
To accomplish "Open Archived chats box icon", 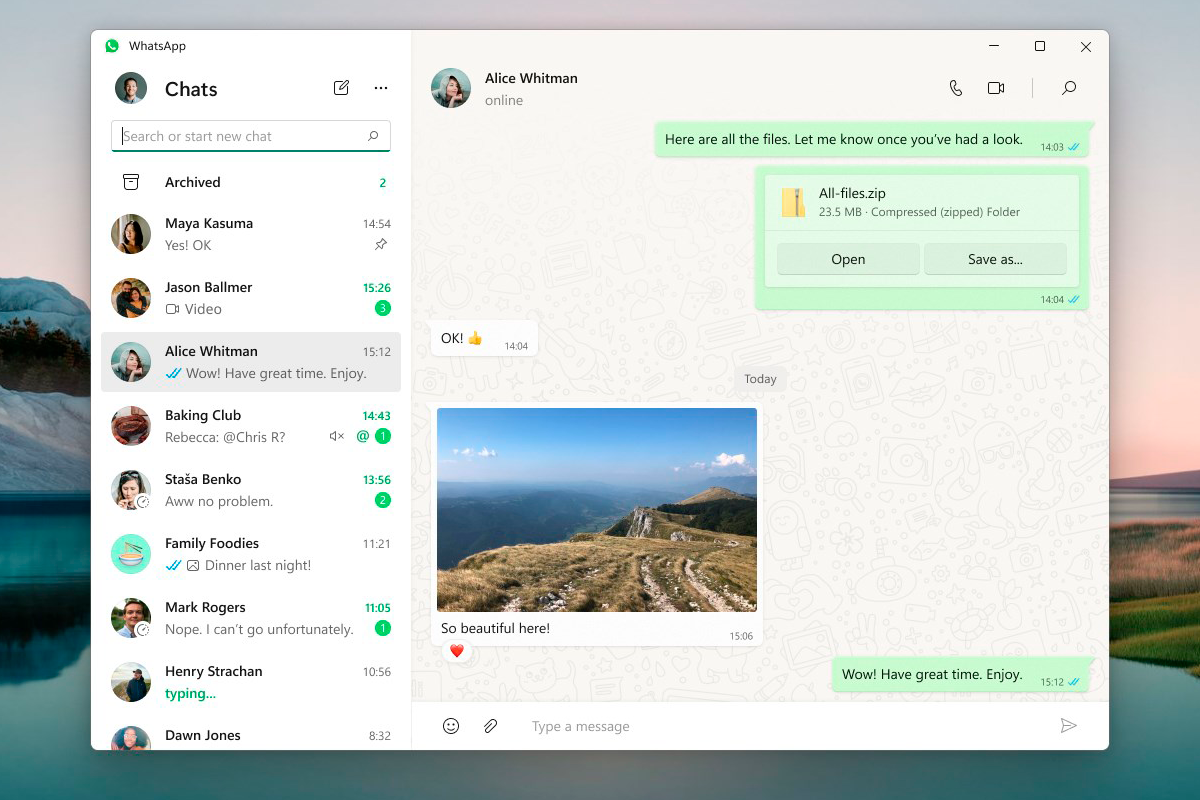I will (x=131, y=182).
